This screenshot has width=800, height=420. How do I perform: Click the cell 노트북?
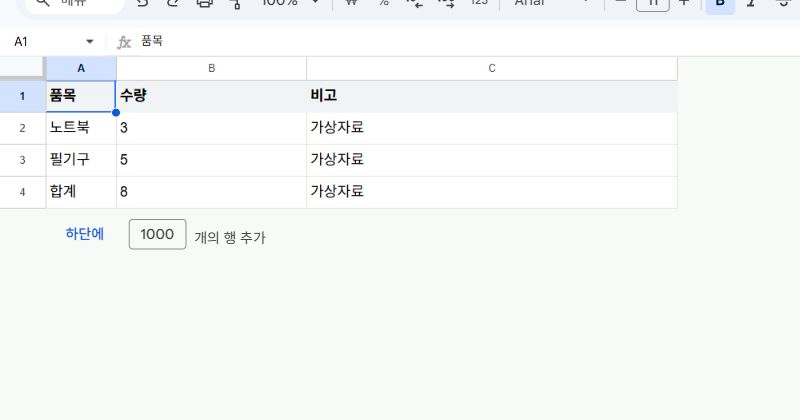(81, 128)
